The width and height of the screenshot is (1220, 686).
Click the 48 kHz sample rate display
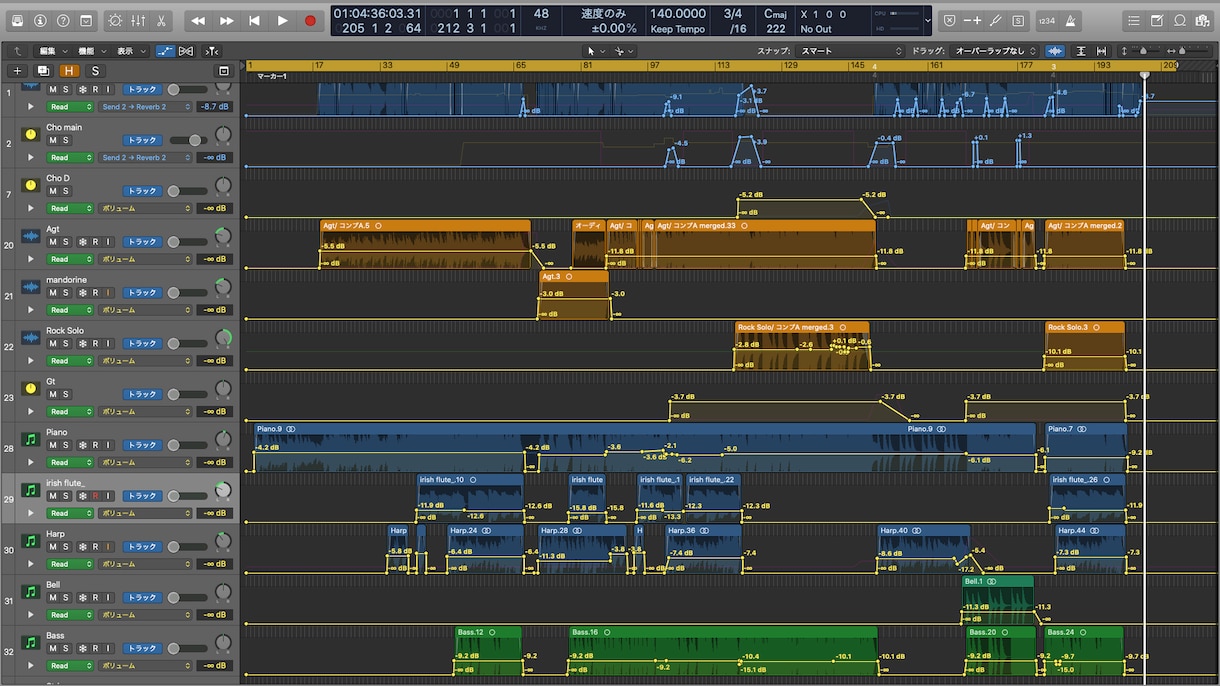pos(541,20)
